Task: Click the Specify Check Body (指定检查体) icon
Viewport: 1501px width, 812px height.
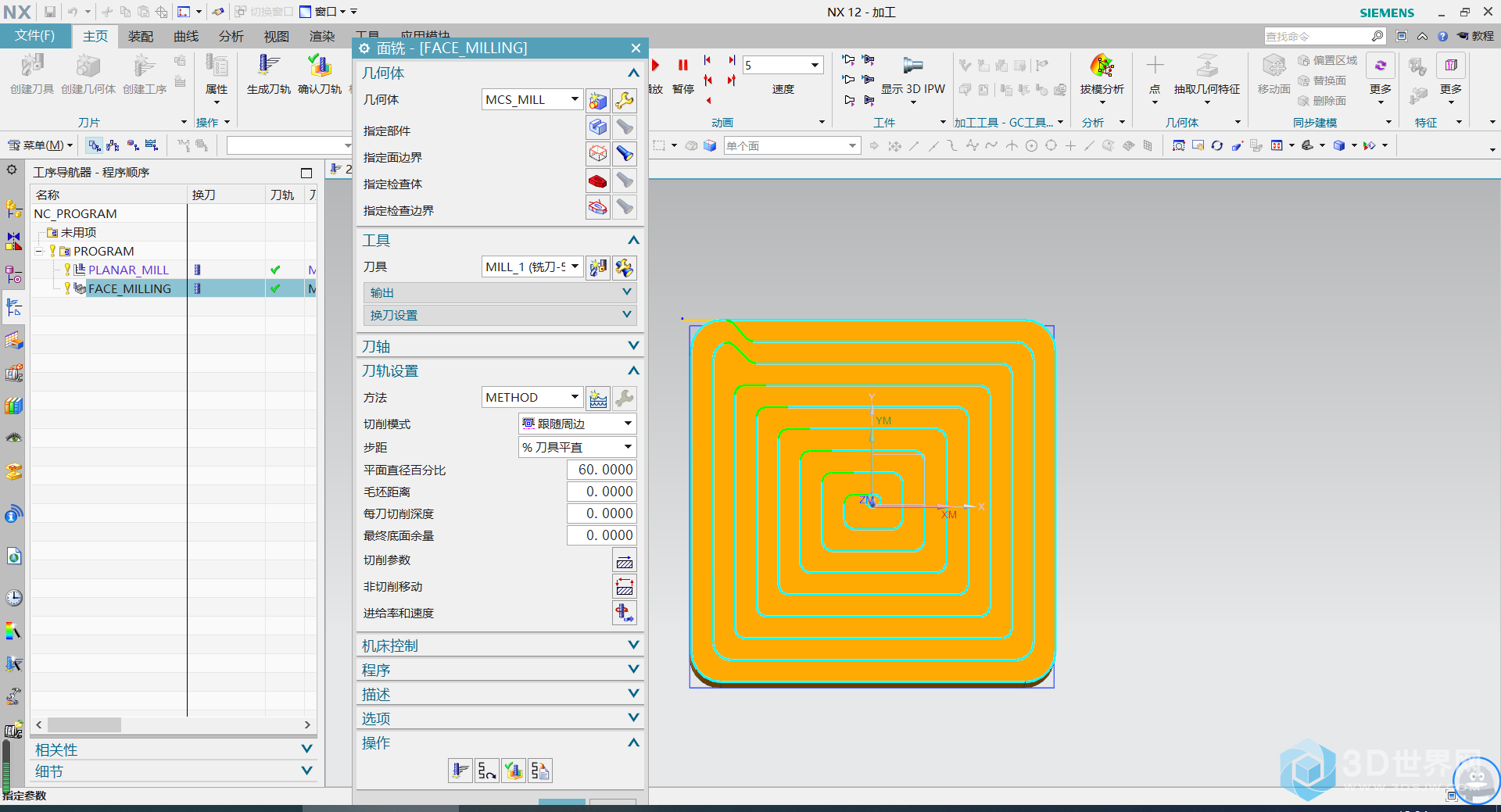Action: [598, 181]
